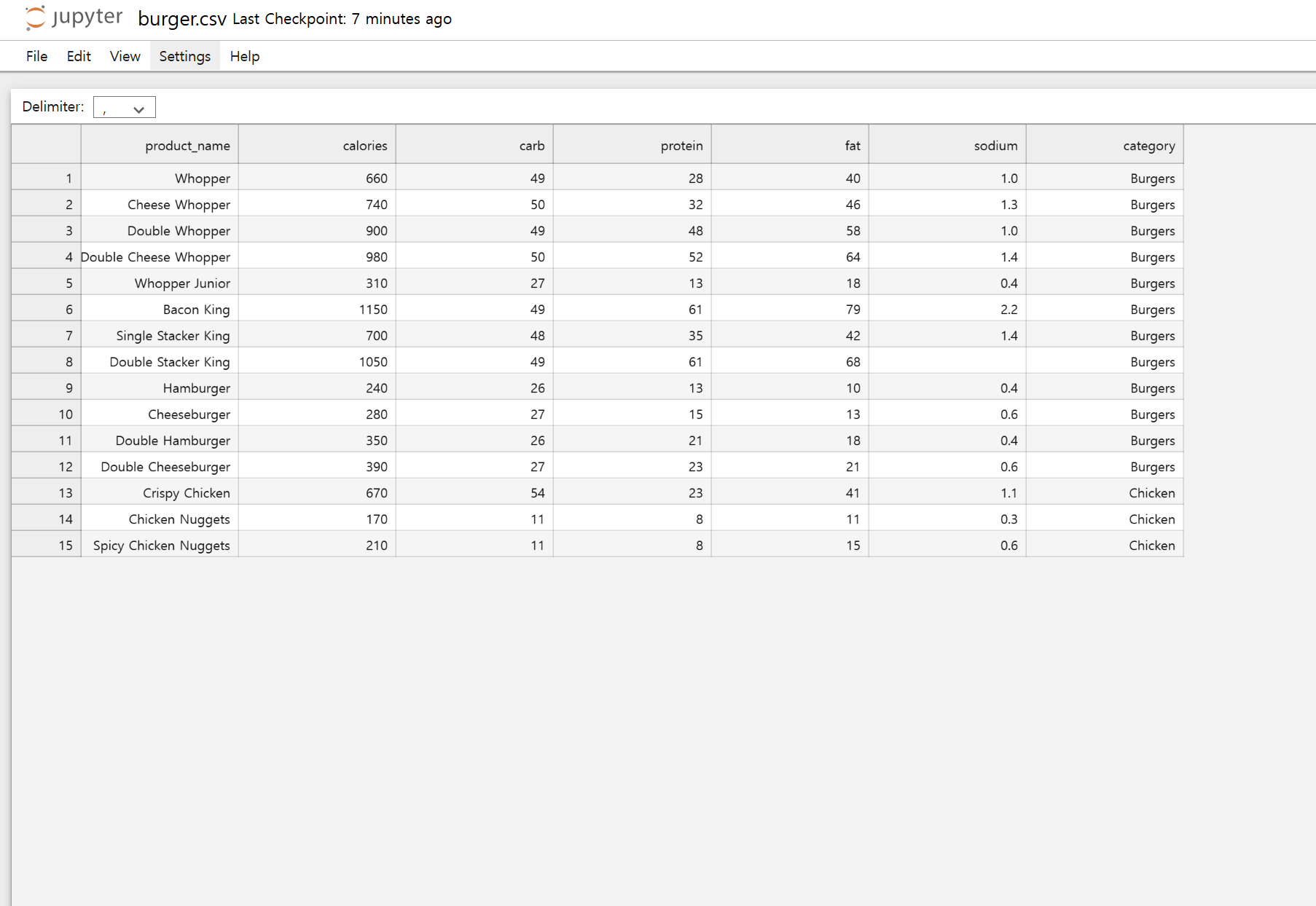
Task: Click the Cheeseburger product name cell
Action: tap(160, 414)
